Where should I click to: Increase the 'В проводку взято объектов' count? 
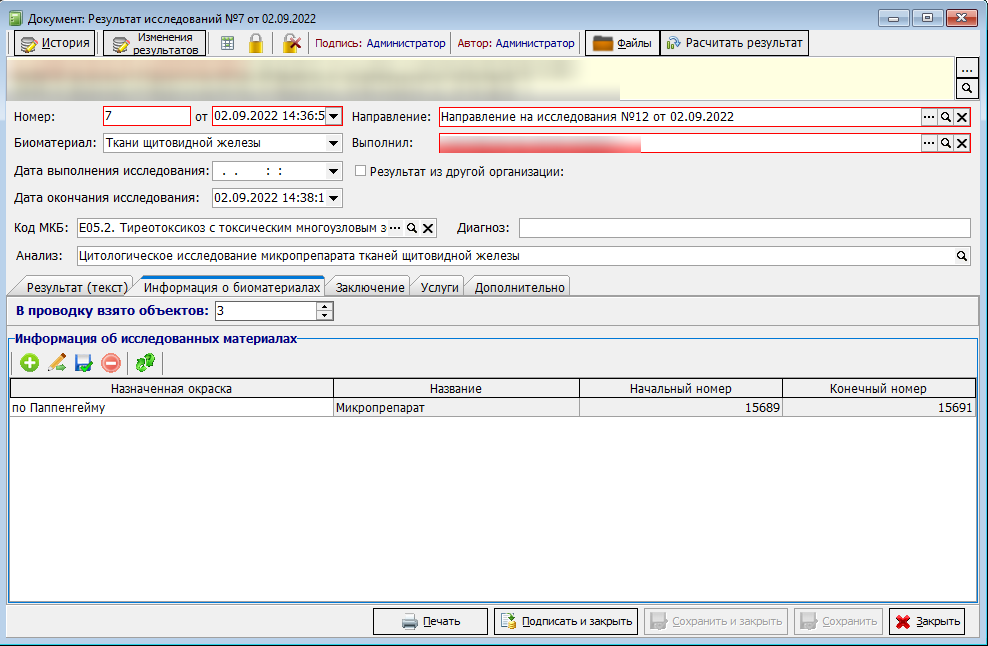point(324,307)
